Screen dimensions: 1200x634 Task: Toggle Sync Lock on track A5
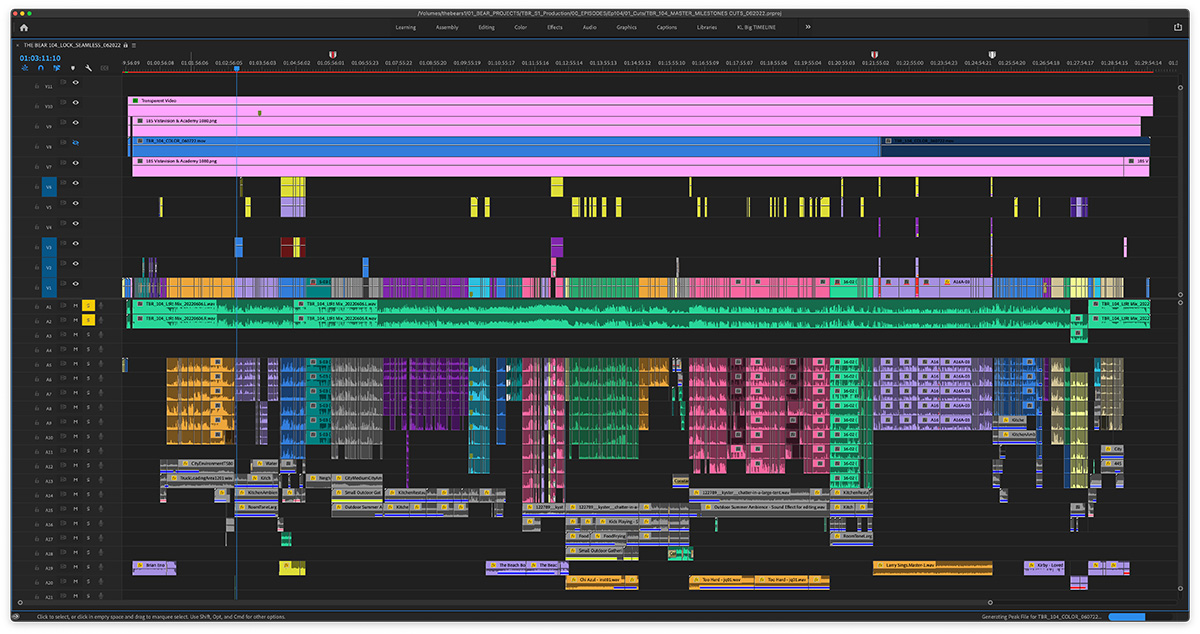tap(62, 365)
